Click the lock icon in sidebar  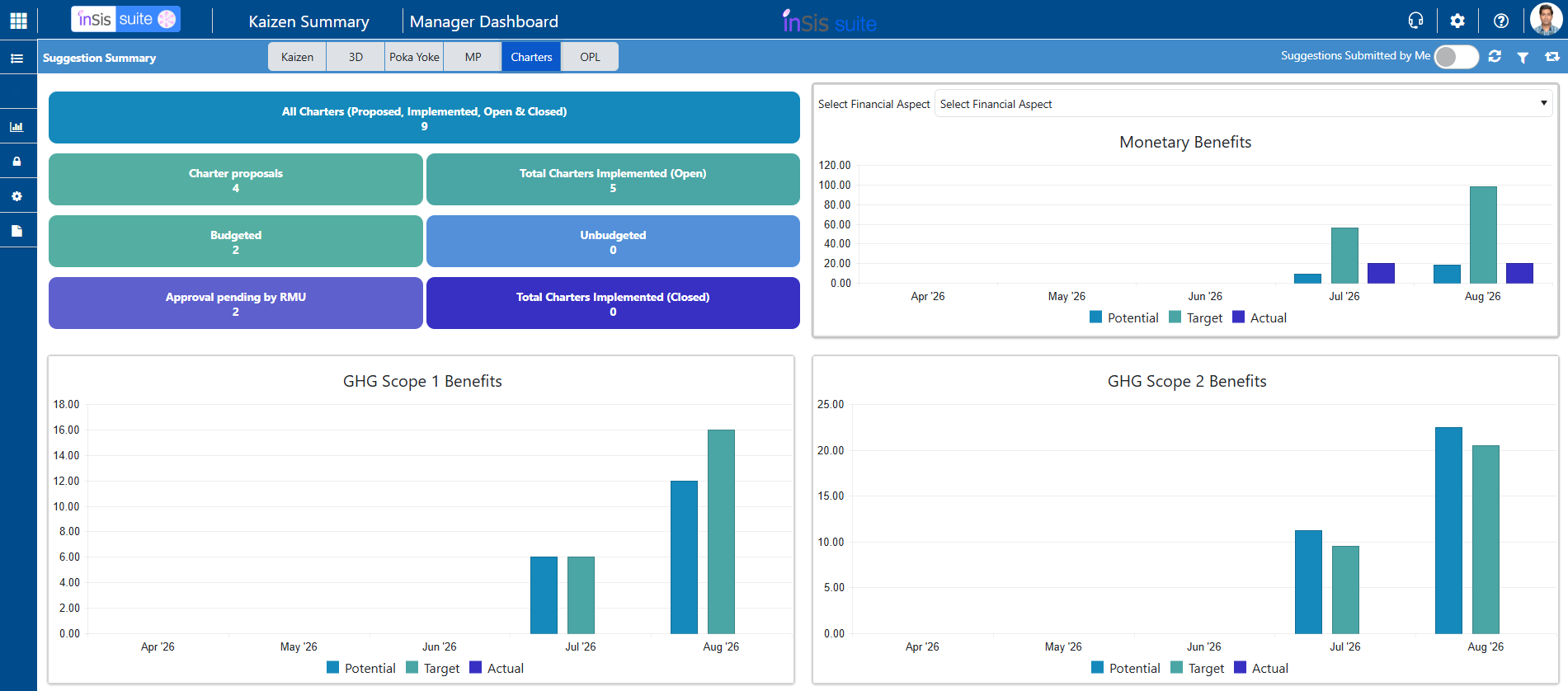point(16,162)
